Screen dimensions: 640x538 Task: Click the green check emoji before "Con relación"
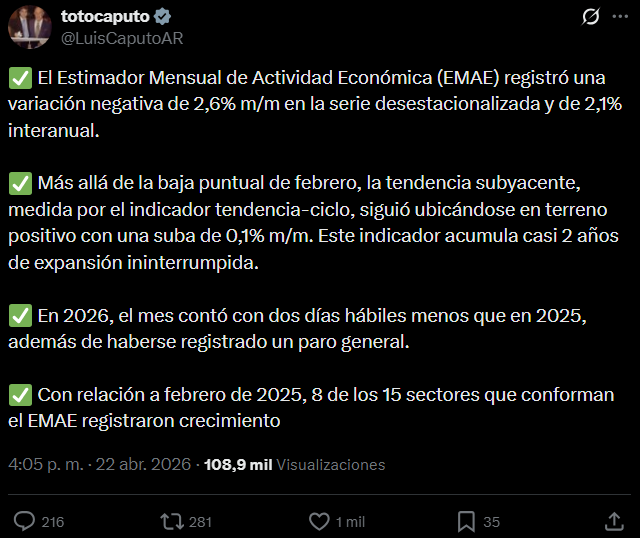[x=18, y=394]
